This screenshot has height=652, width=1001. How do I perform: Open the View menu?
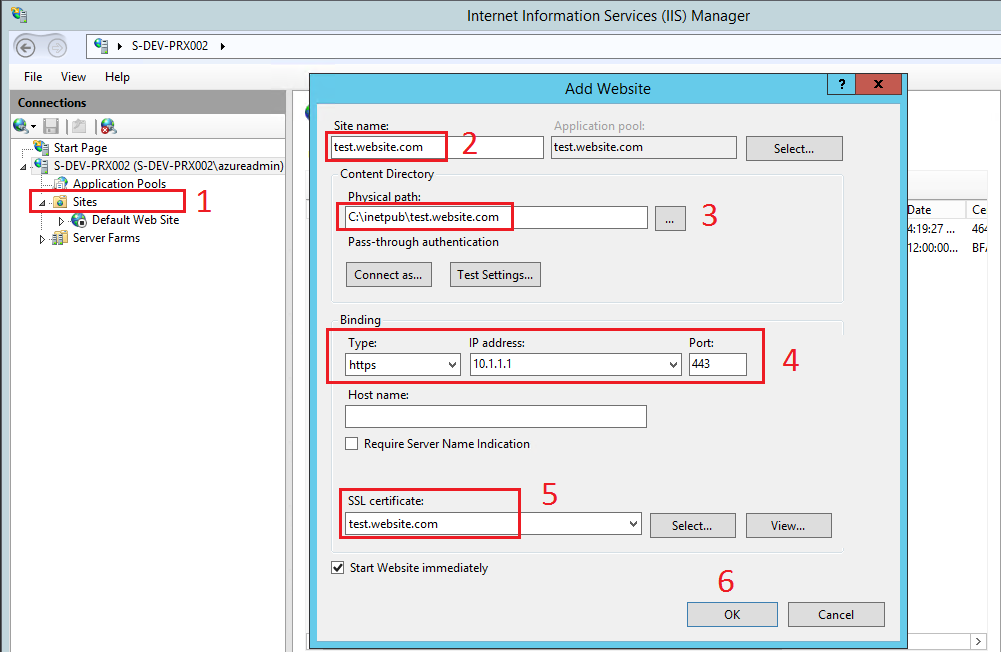pos(73,77)
